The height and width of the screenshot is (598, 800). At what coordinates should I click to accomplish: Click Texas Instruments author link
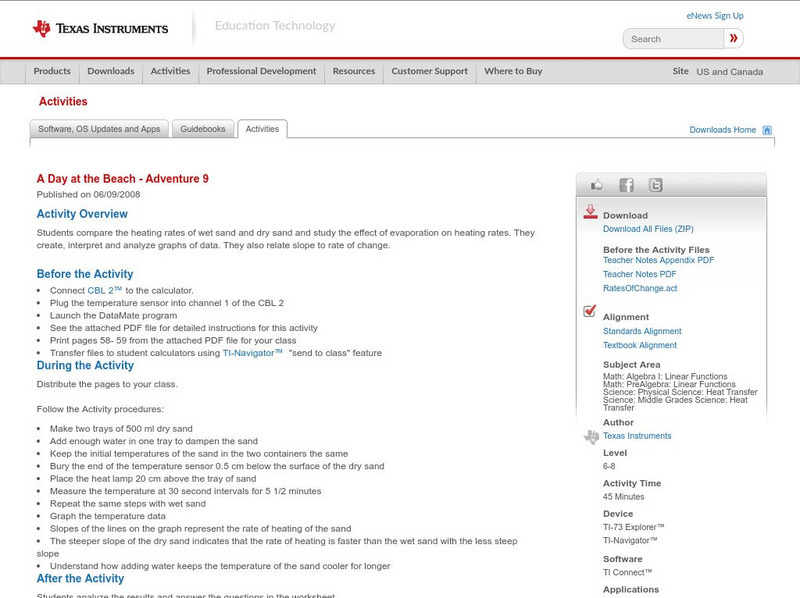[x=637, y=436]
